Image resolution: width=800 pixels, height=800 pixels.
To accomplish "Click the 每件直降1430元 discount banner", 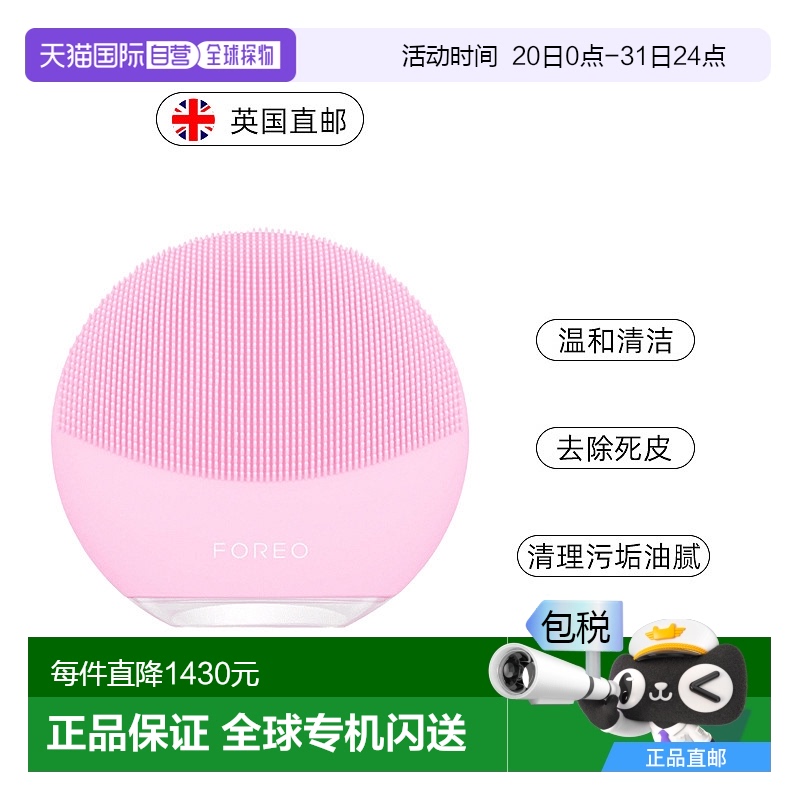I will click(x=155, y=674).
